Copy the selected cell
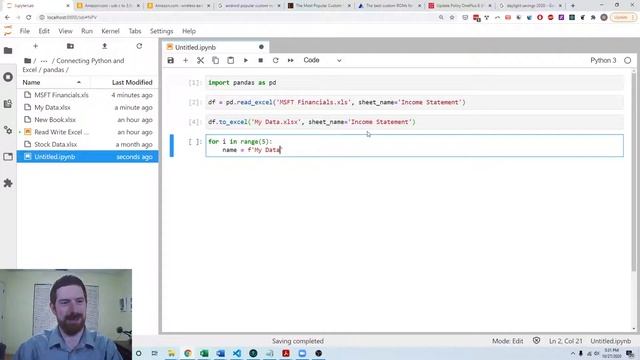The width and height of the screenshot is (640, 360). tap(216, 60)
